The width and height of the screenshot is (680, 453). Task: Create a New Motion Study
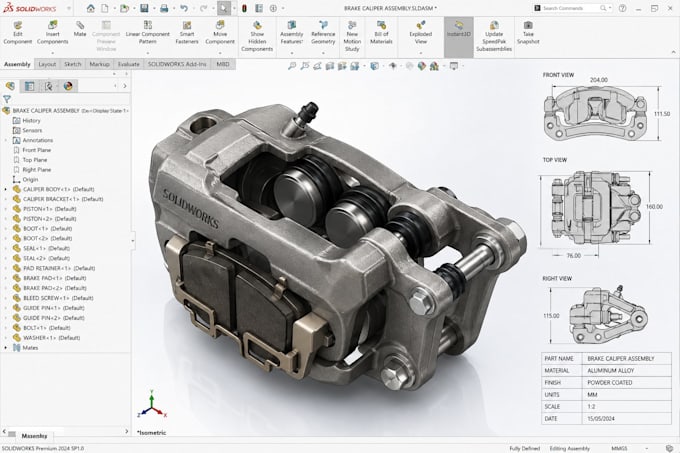pos(352,36)
